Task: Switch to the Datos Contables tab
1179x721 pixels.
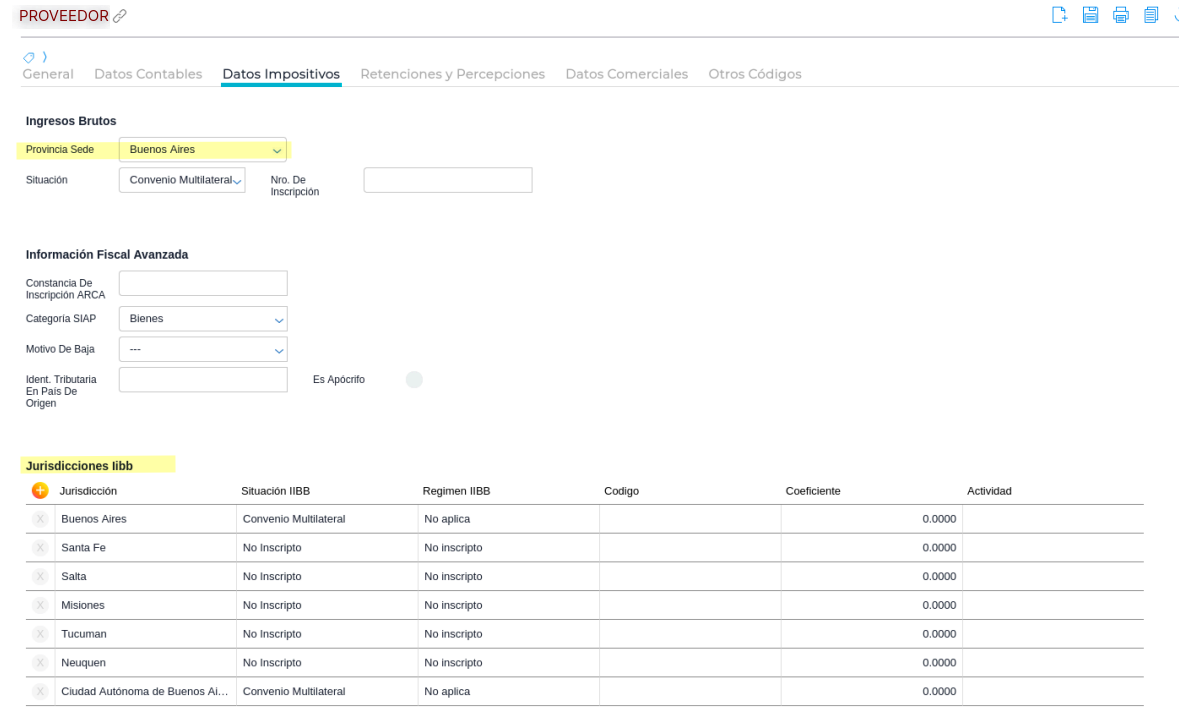Action: (148, 74)
